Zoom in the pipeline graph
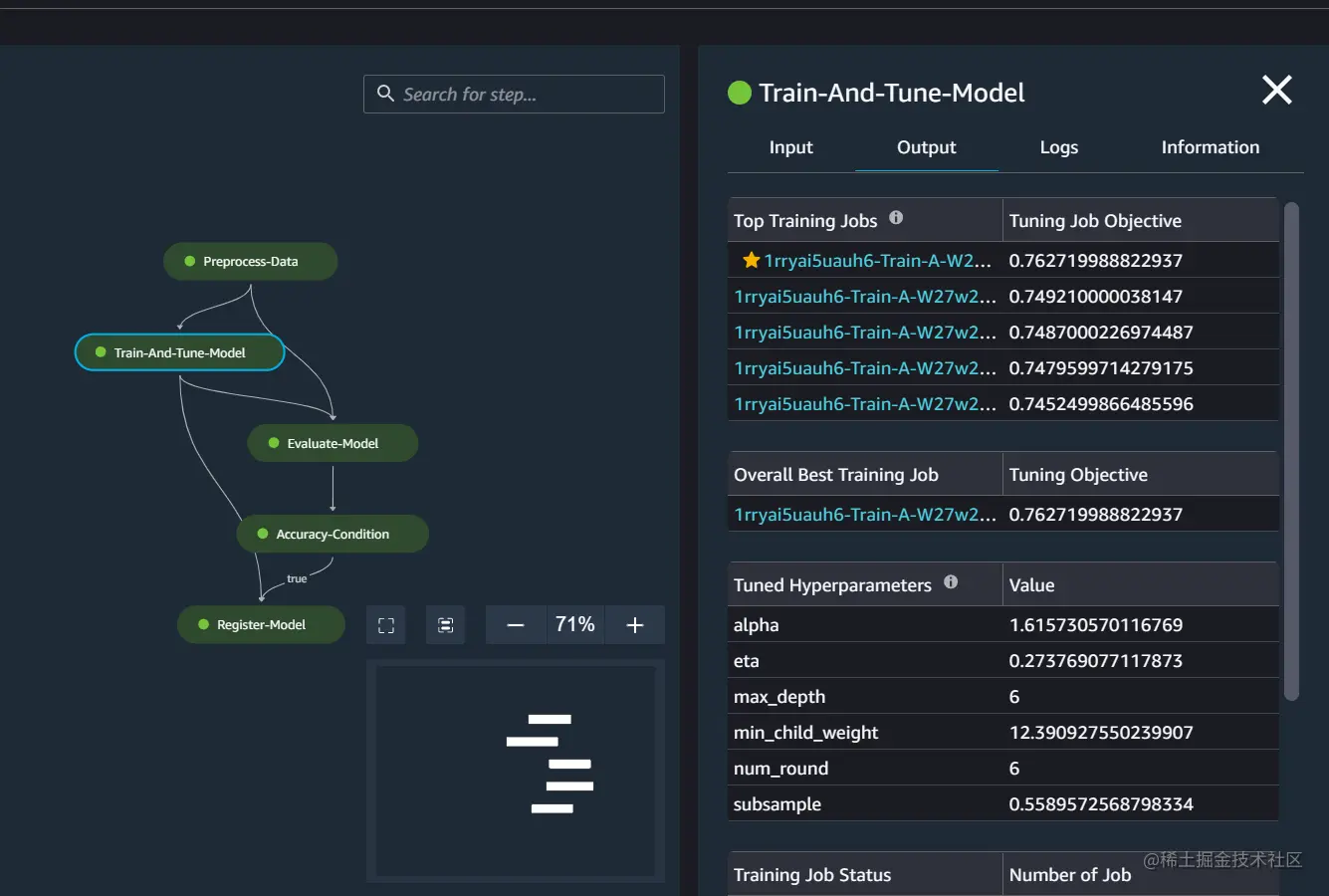 click(635, 625)
